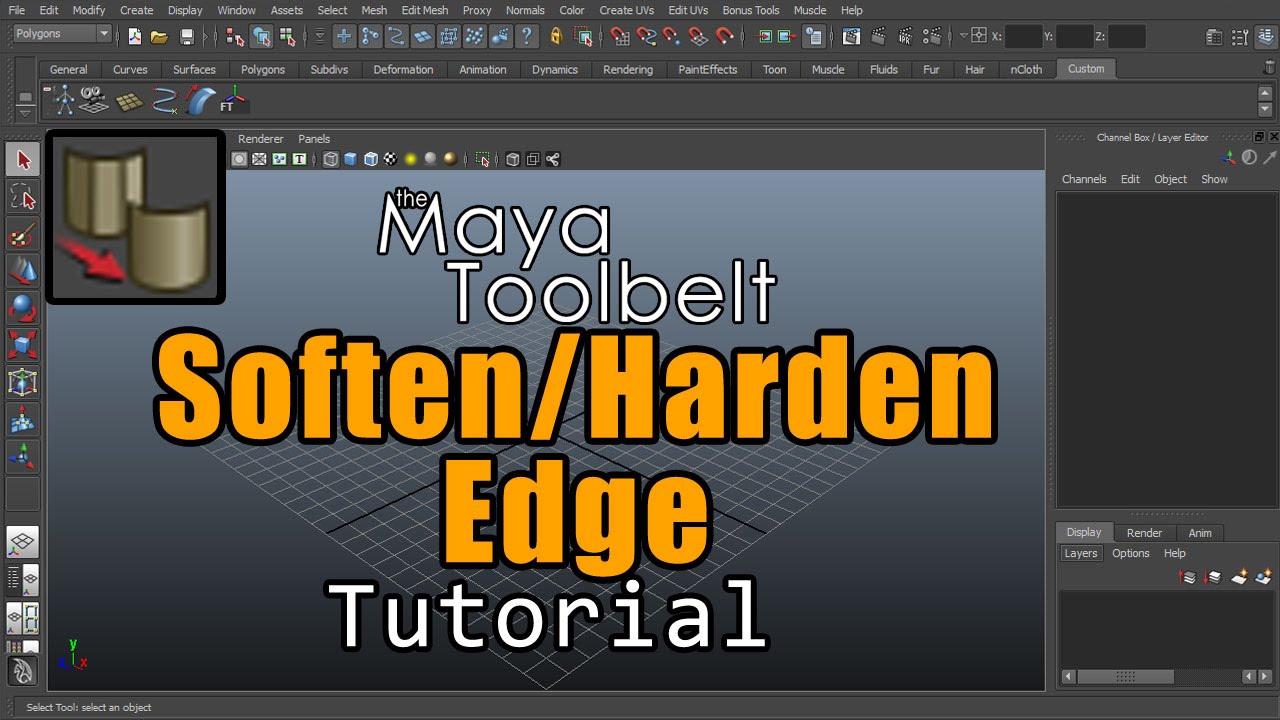Screen dimensions: 1280x720
Task: Select the Move tool in toolbox
Action: point(23,271)
